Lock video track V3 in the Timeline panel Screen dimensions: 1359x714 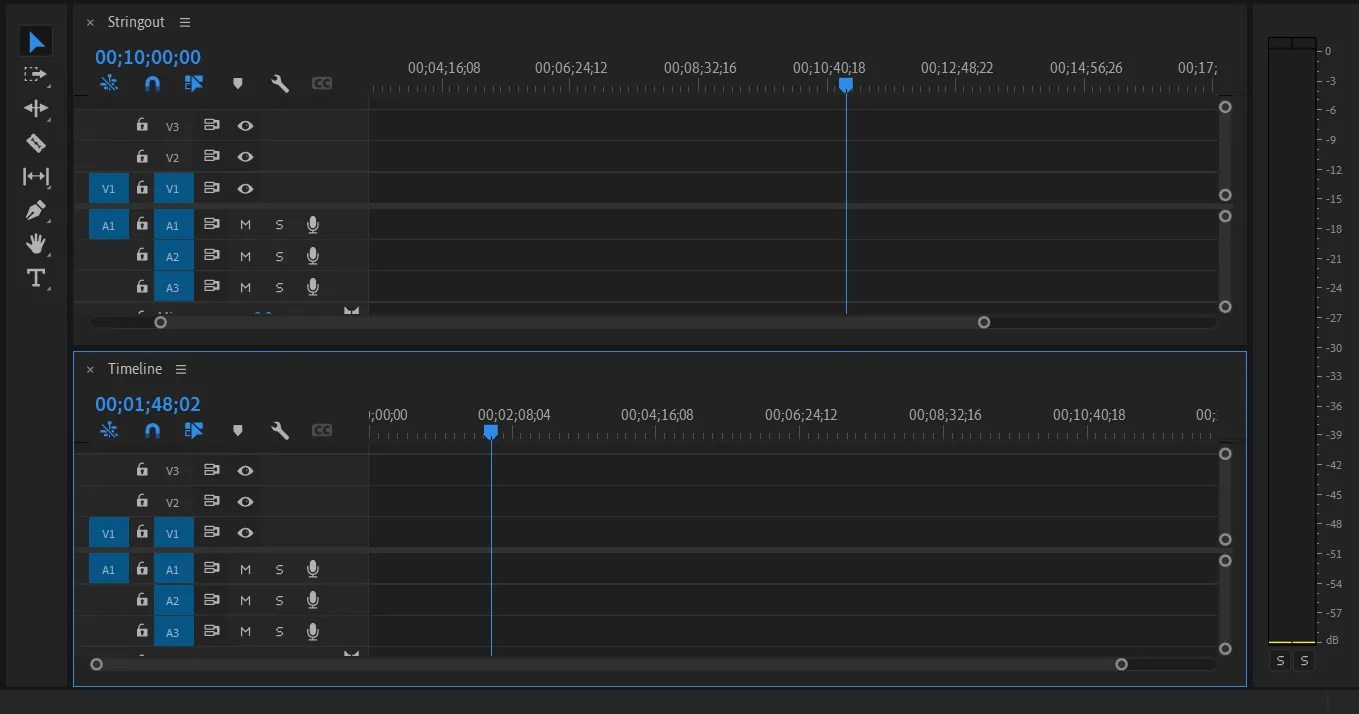141,469
